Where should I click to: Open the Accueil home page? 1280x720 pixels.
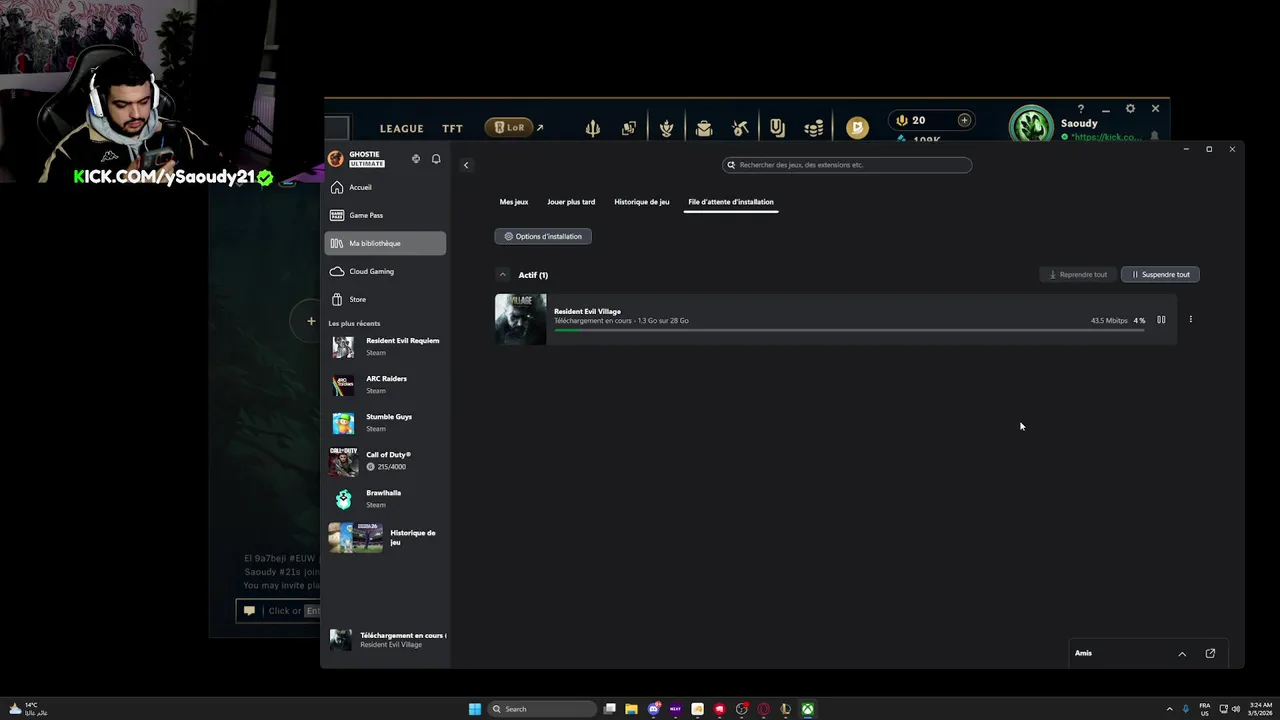pyautogui.click(x=385, y=187)
